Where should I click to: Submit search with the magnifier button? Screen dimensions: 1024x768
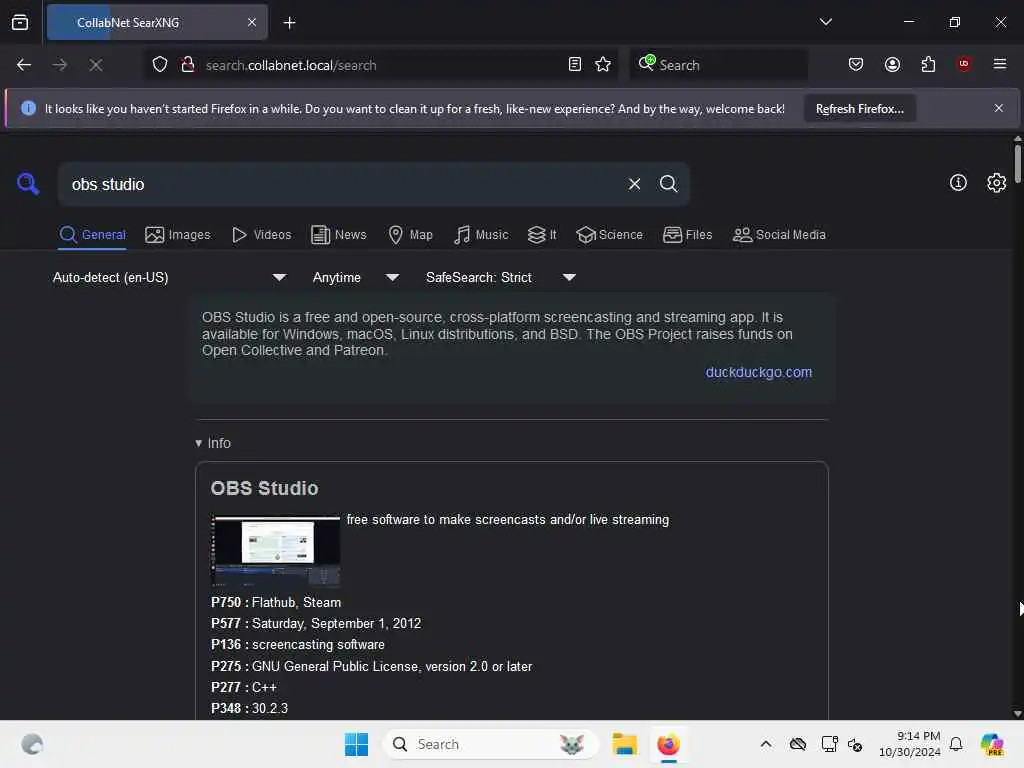(x=668, y=184)
